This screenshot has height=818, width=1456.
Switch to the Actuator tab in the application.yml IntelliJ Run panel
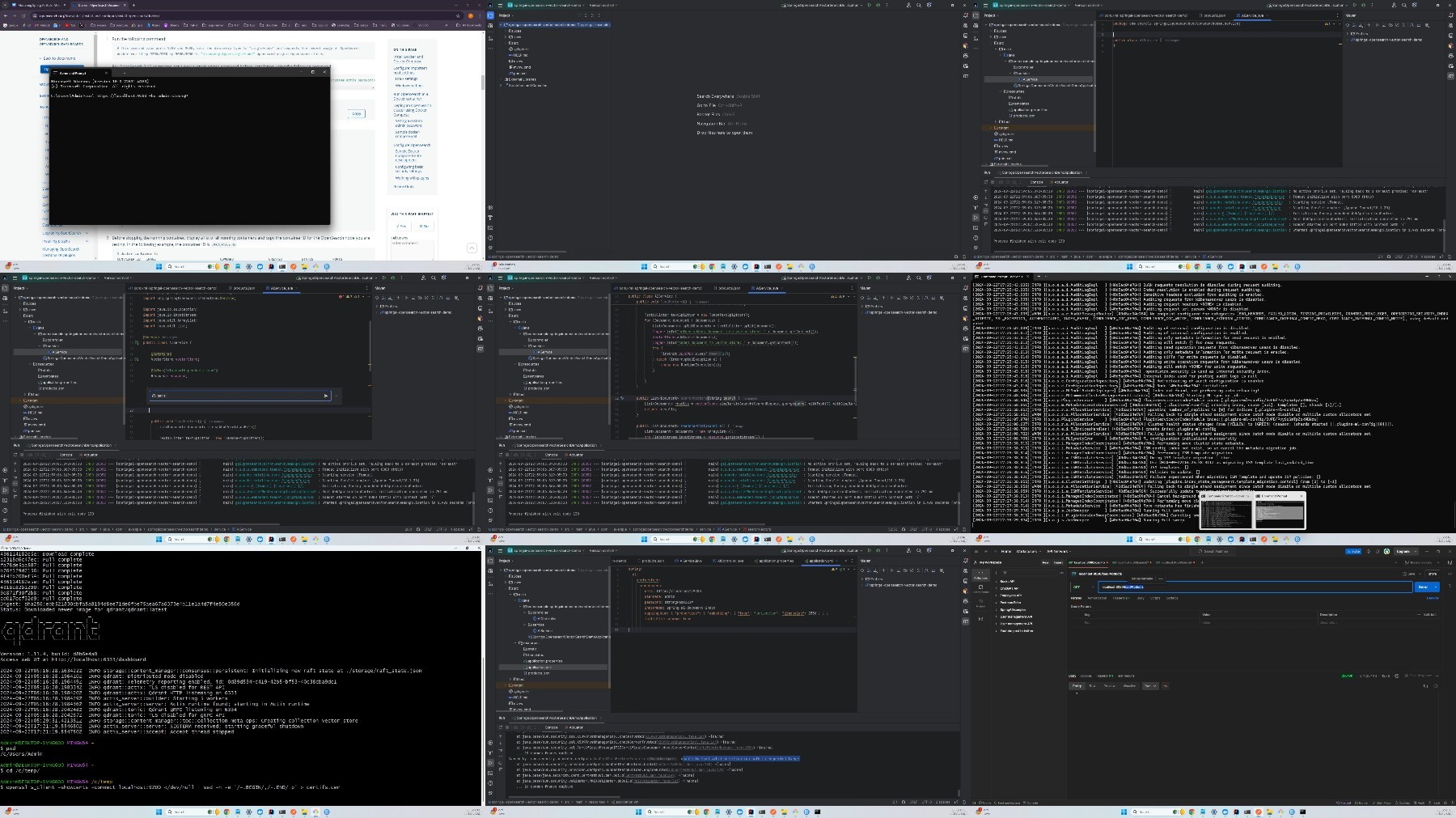pyautogui.click(x=574, y=727)
